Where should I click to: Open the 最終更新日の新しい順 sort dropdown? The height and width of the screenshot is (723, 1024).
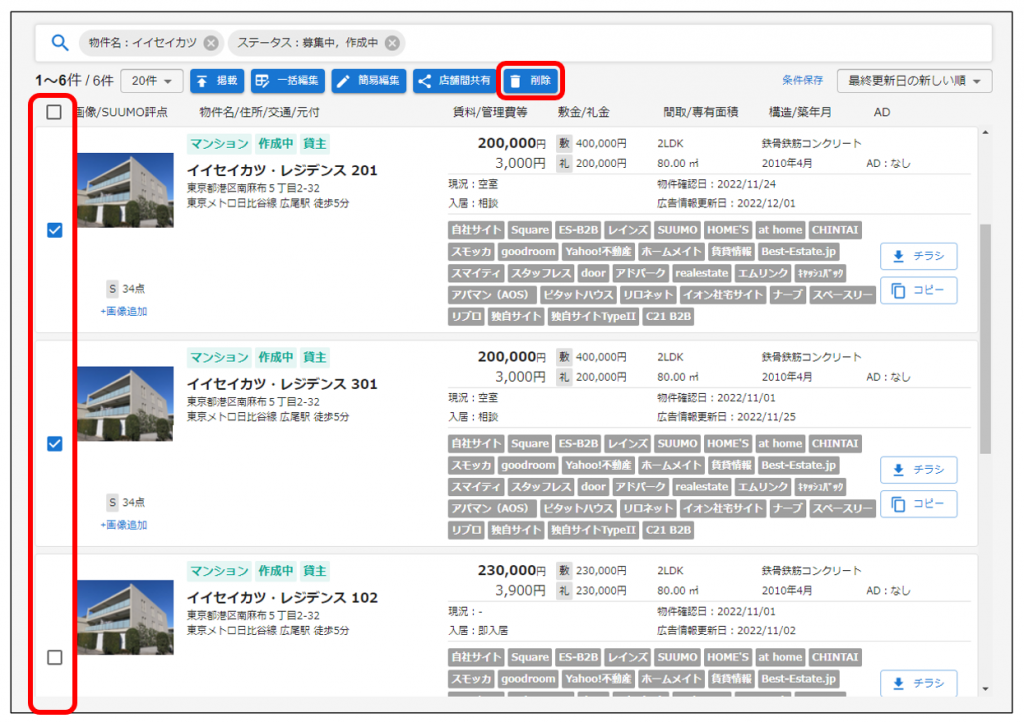pyautogui.click(x=914, y=81)
